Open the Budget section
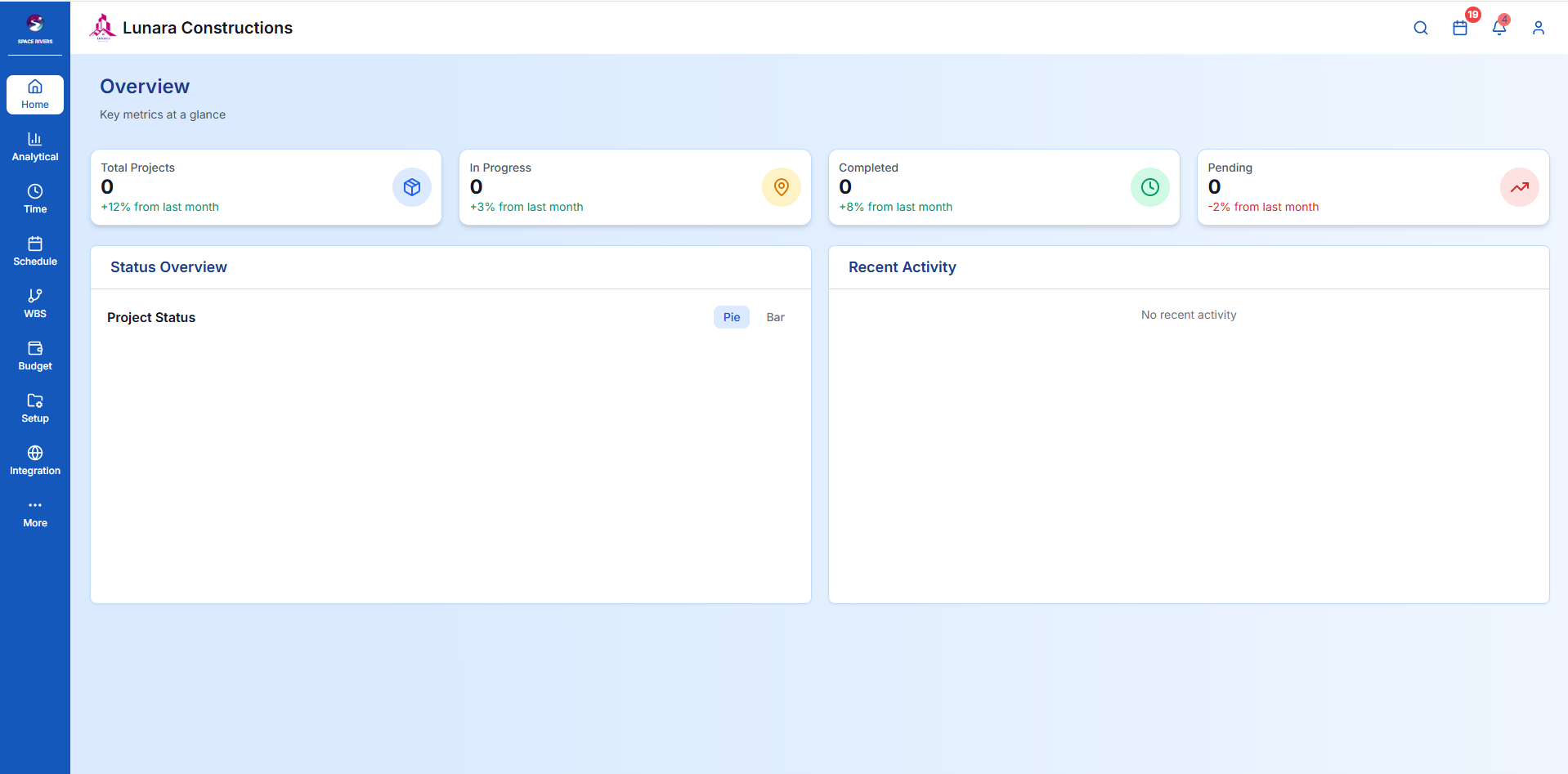Screen dimensions: 1568x774 point(34,355)
